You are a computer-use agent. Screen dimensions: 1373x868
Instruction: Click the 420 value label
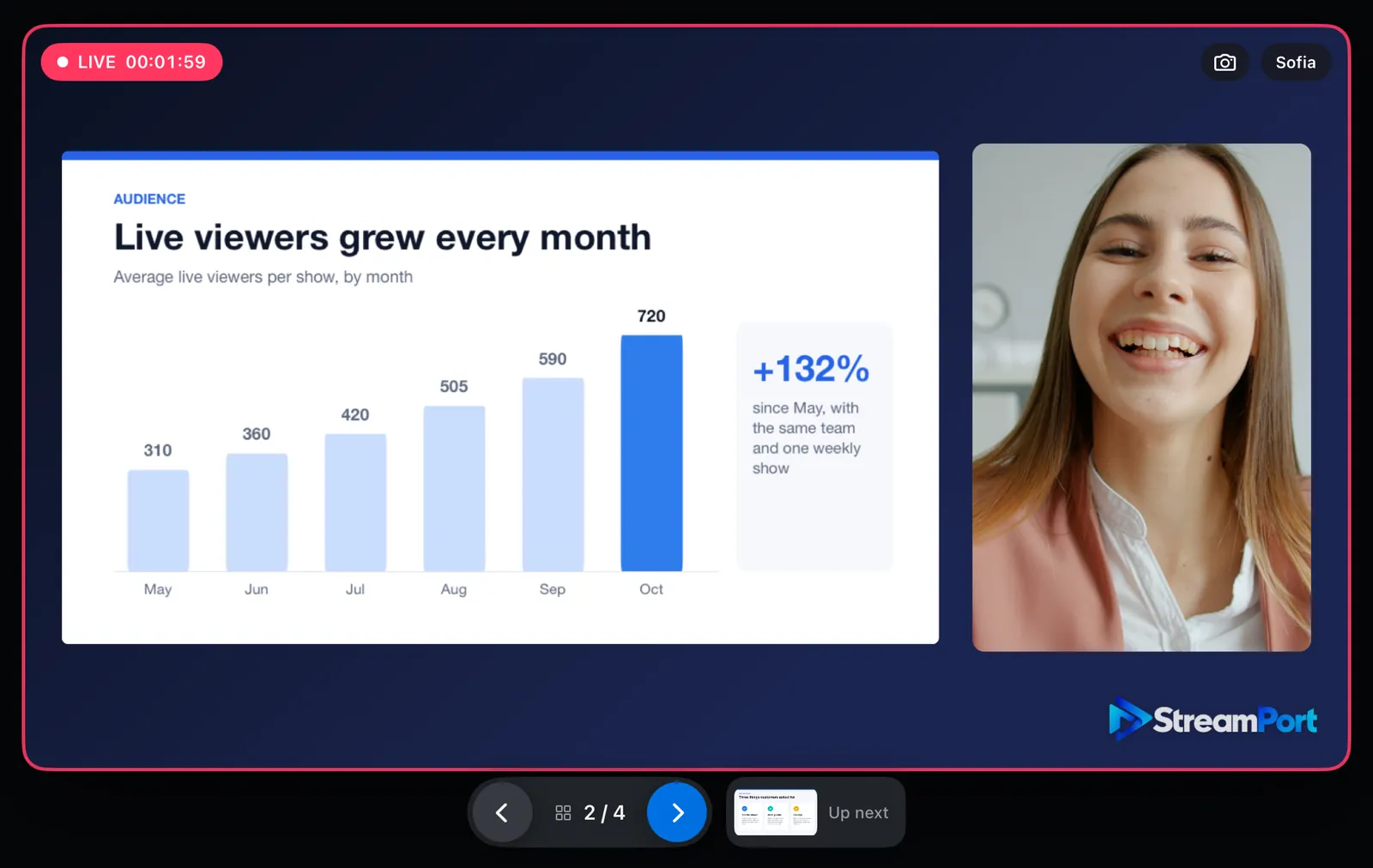pyautogui.click(x=355, y=414)
